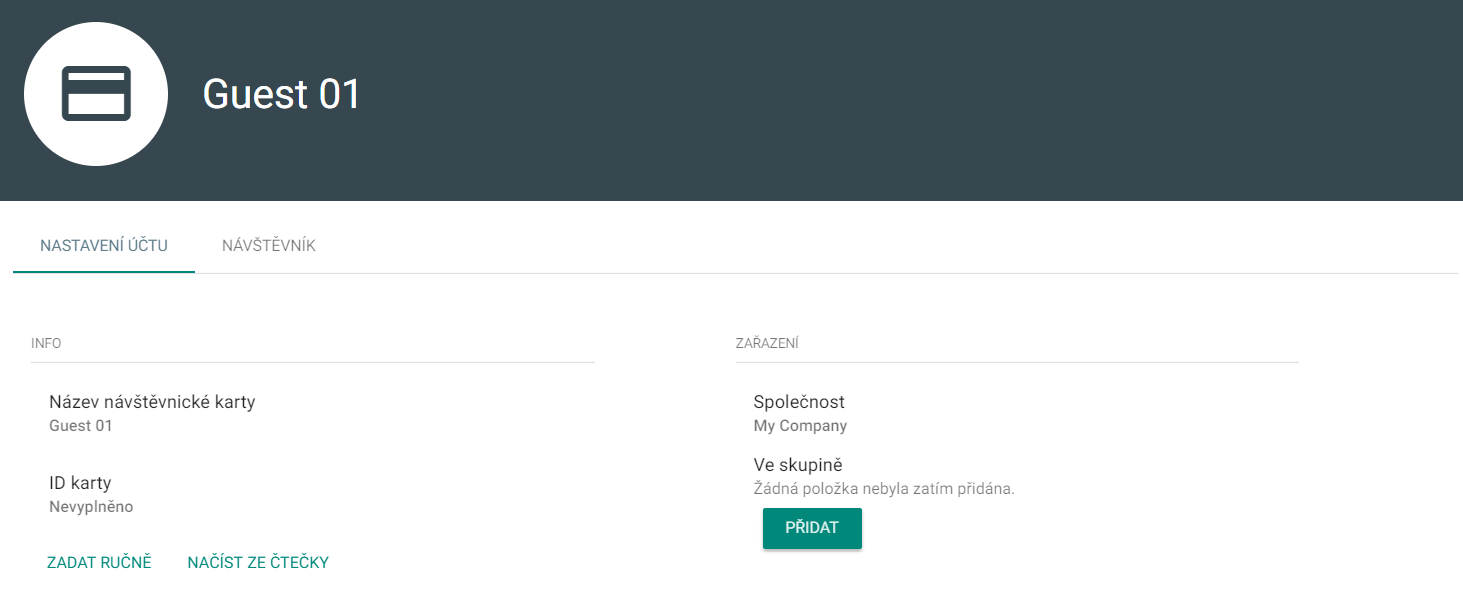This screenshot has height=611, width=1463.
Task: Click the Nevyplněno card ID value
Action: click(x=91, y=507)
